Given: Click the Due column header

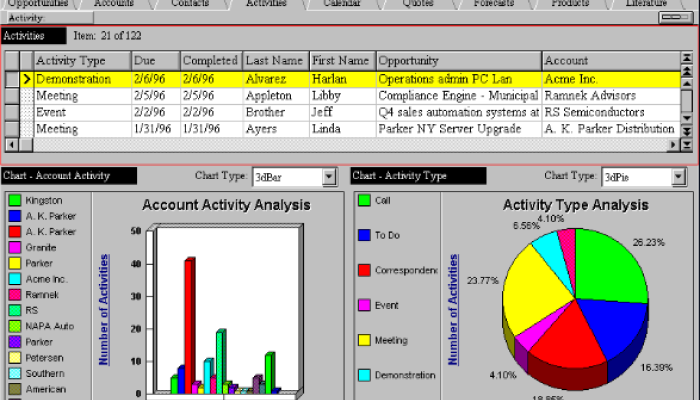Looking at the screenshot, I should tap(156, 60).
